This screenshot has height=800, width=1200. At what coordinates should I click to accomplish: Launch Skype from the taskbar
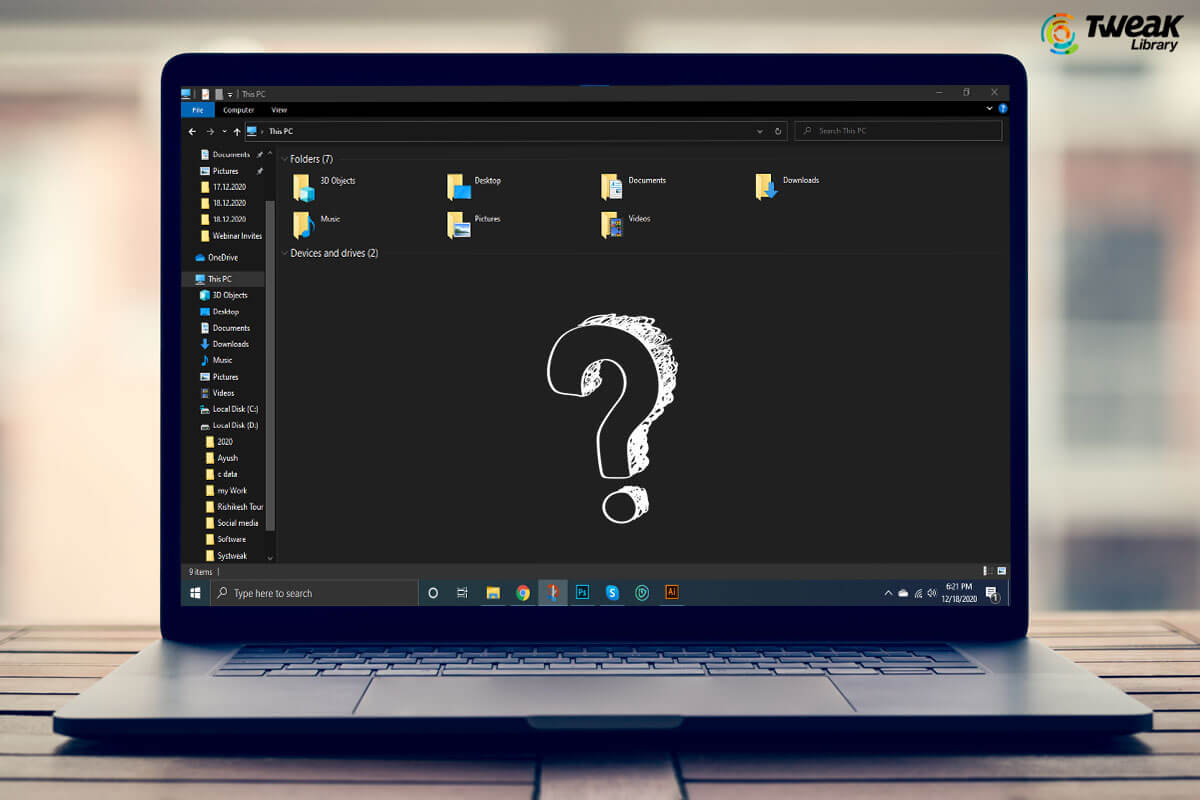612,592
